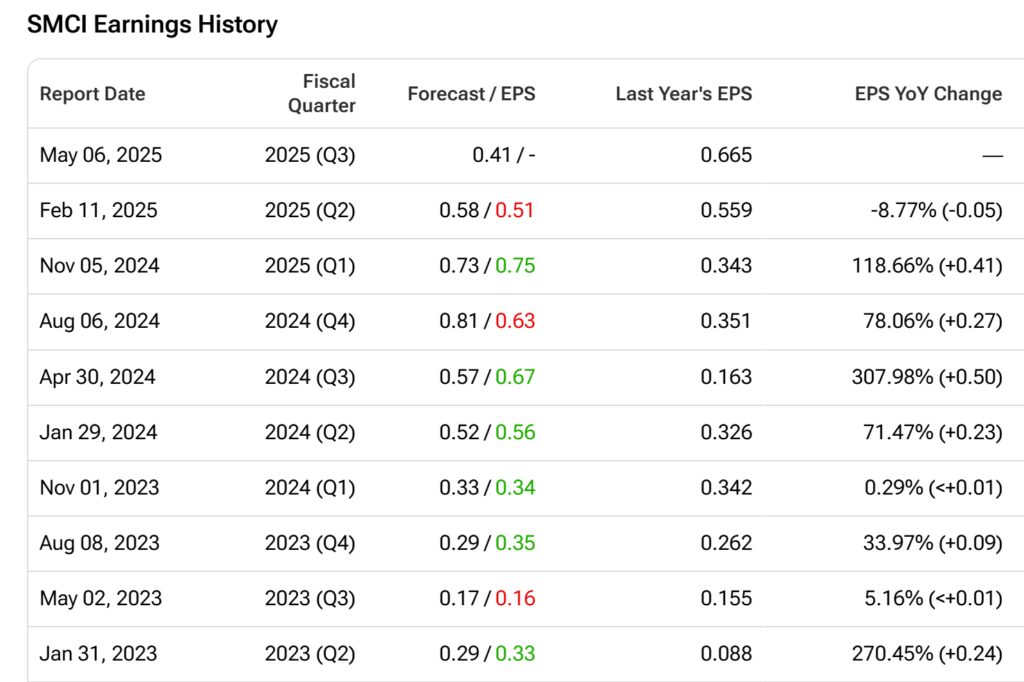The height and width of the screenshot is (682, 1024).
Task: Select last year's EPS value 0.559
Action: (726, 210)
